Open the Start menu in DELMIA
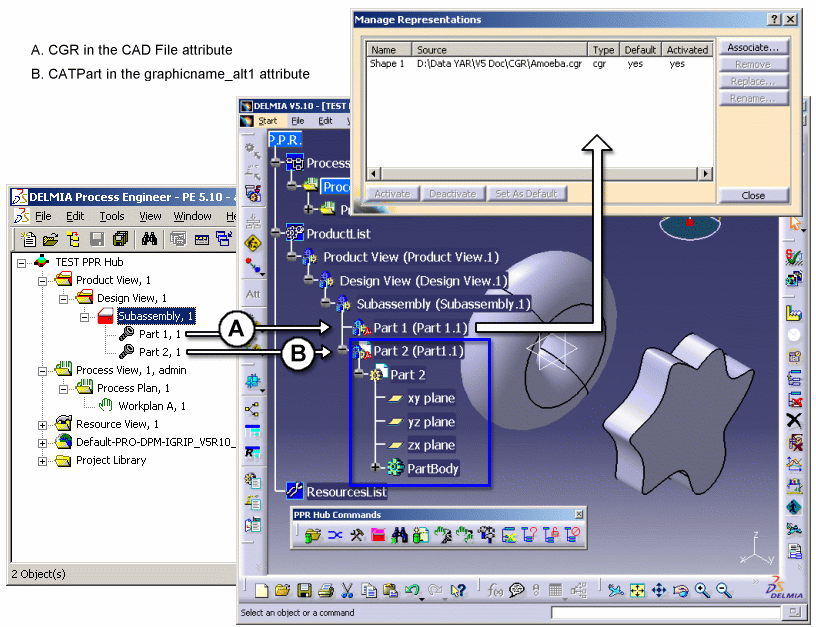The width and height of the screenshot is (816, 627). (x=267, y=121)
